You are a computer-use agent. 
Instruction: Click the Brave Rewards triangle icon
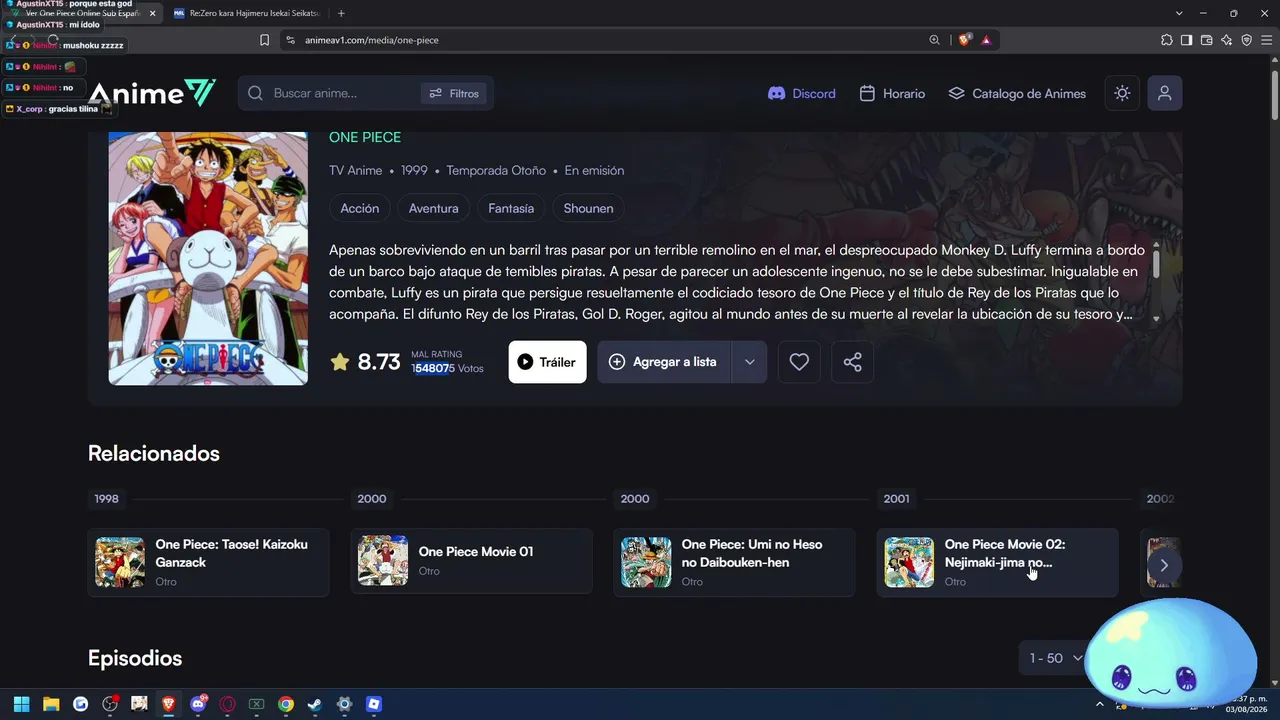point(986,40)
